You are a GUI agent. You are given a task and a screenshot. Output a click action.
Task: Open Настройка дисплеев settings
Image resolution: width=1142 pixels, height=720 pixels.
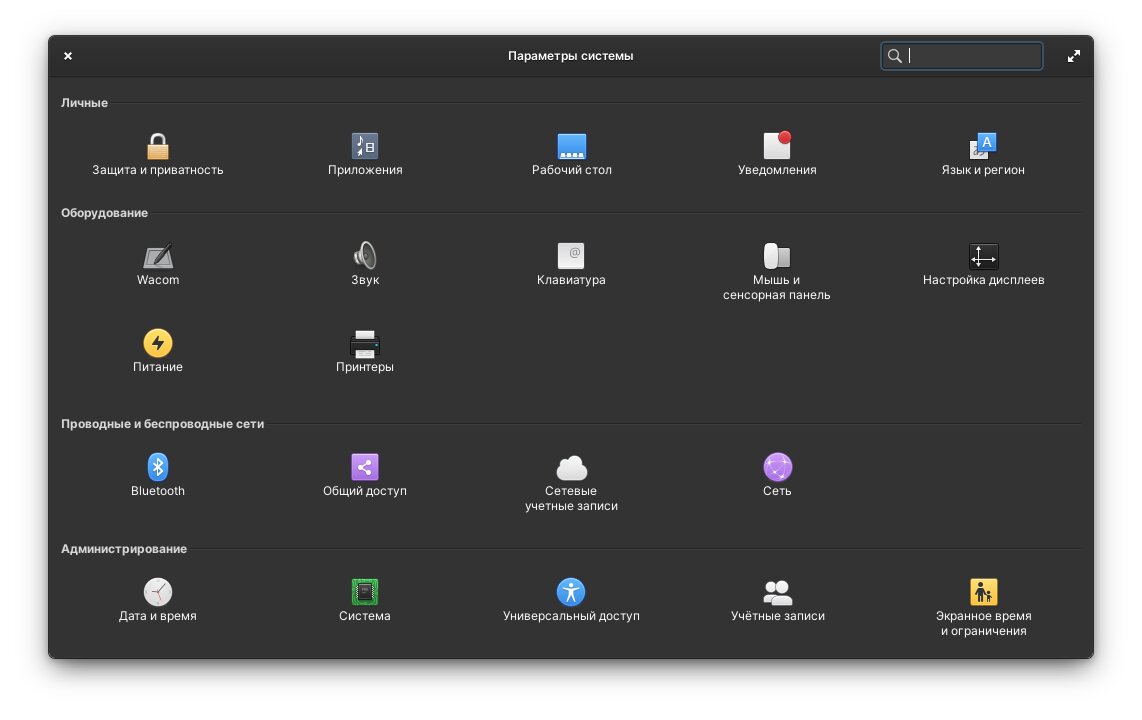coord(983,257)
